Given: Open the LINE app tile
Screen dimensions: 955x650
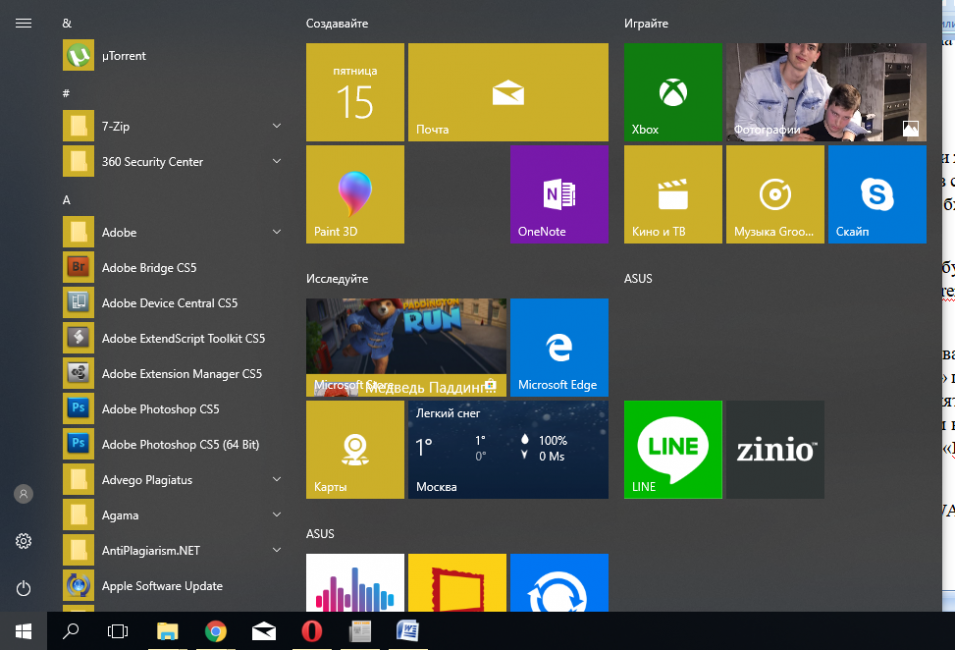Looking at the screenshot, I should (x=673, y=450).
